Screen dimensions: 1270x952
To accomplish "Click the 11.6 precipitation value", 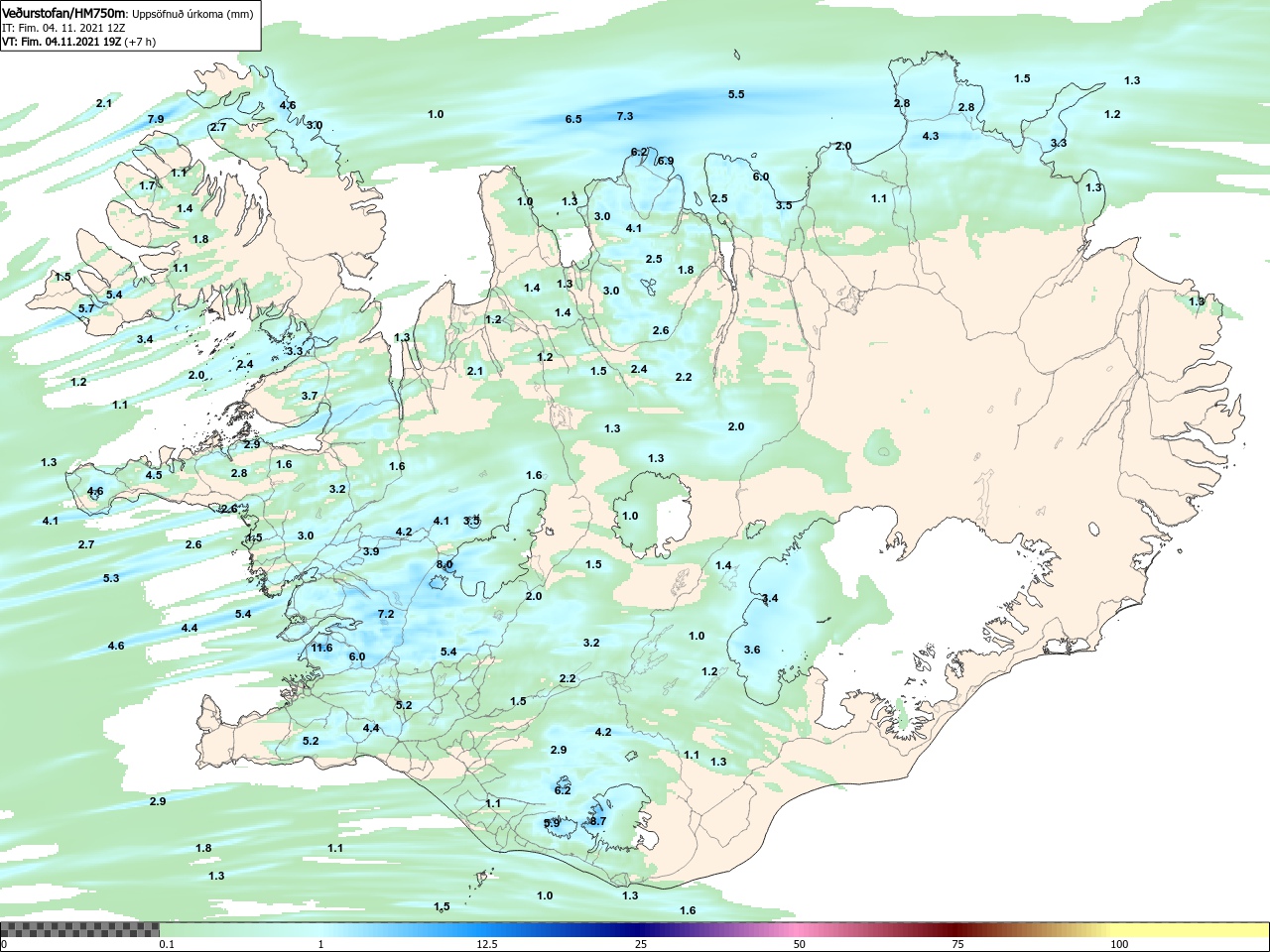I will (x=321, y=648).
